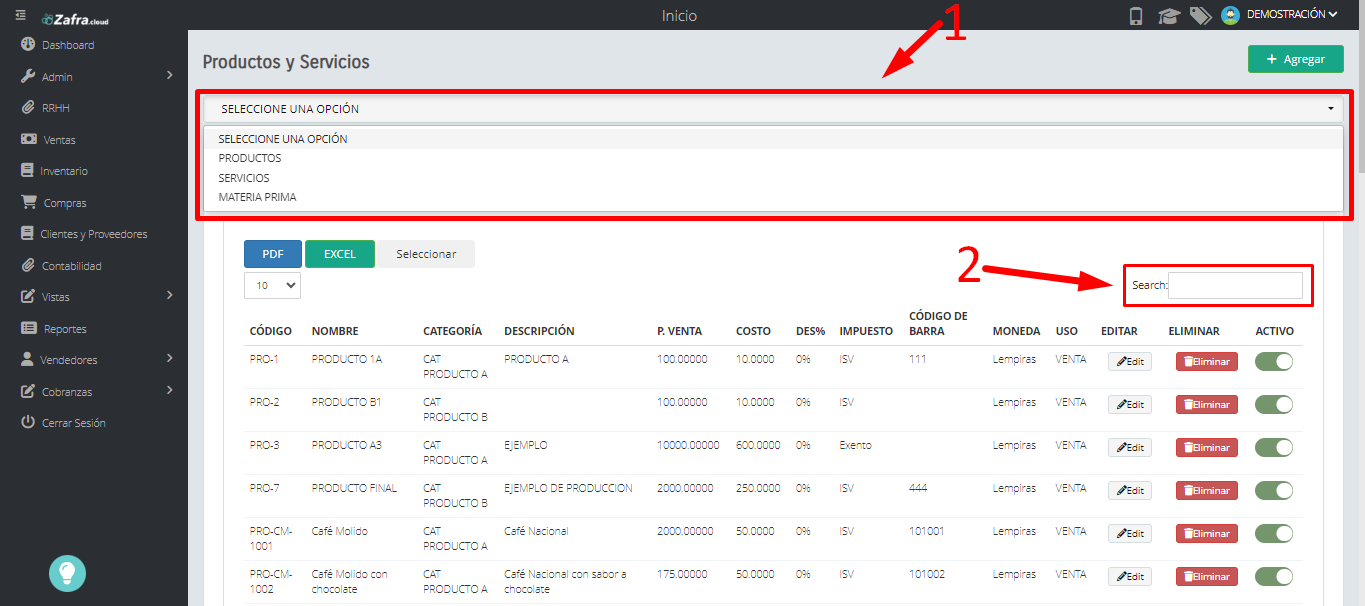Select PRODUCTOS option in the list

click(x=773, y=158)
